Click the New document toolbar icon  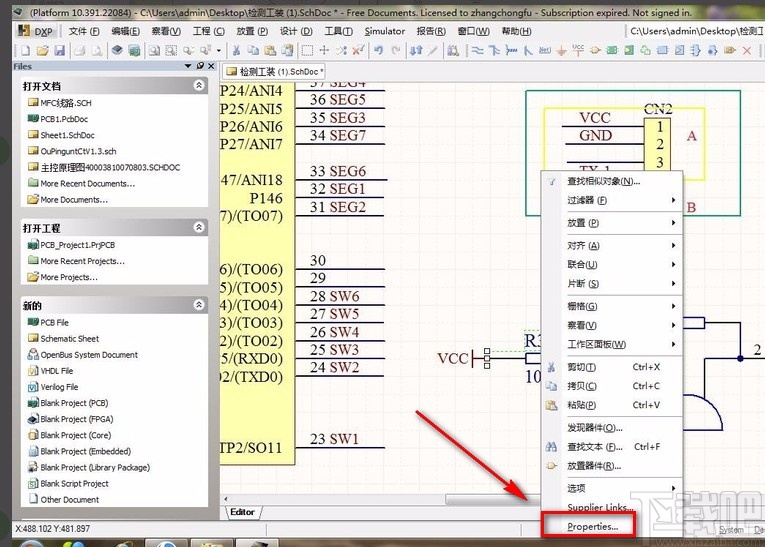tap(25, 50)
